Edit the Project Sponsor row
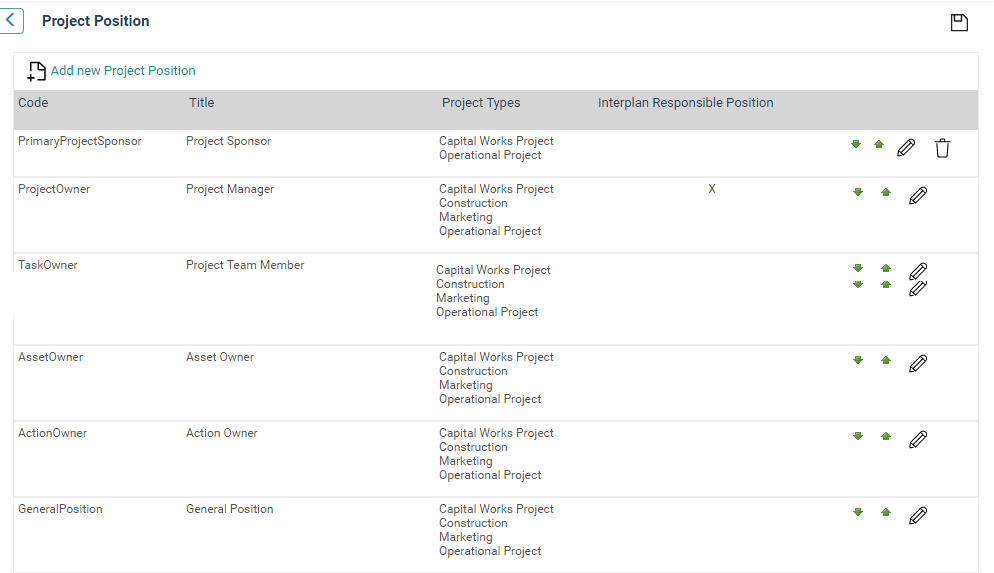994x573 pixels. 906,148
